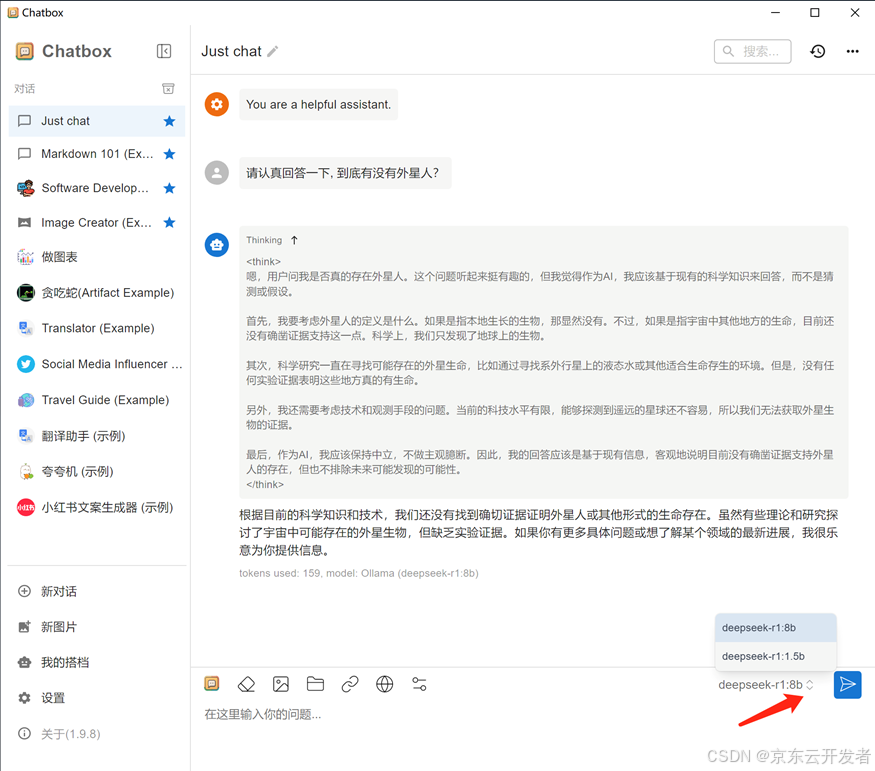Select deepseek-r1:1.5b from the model list
The width and height of the screenshot is (875, 771).
(776, 656)
